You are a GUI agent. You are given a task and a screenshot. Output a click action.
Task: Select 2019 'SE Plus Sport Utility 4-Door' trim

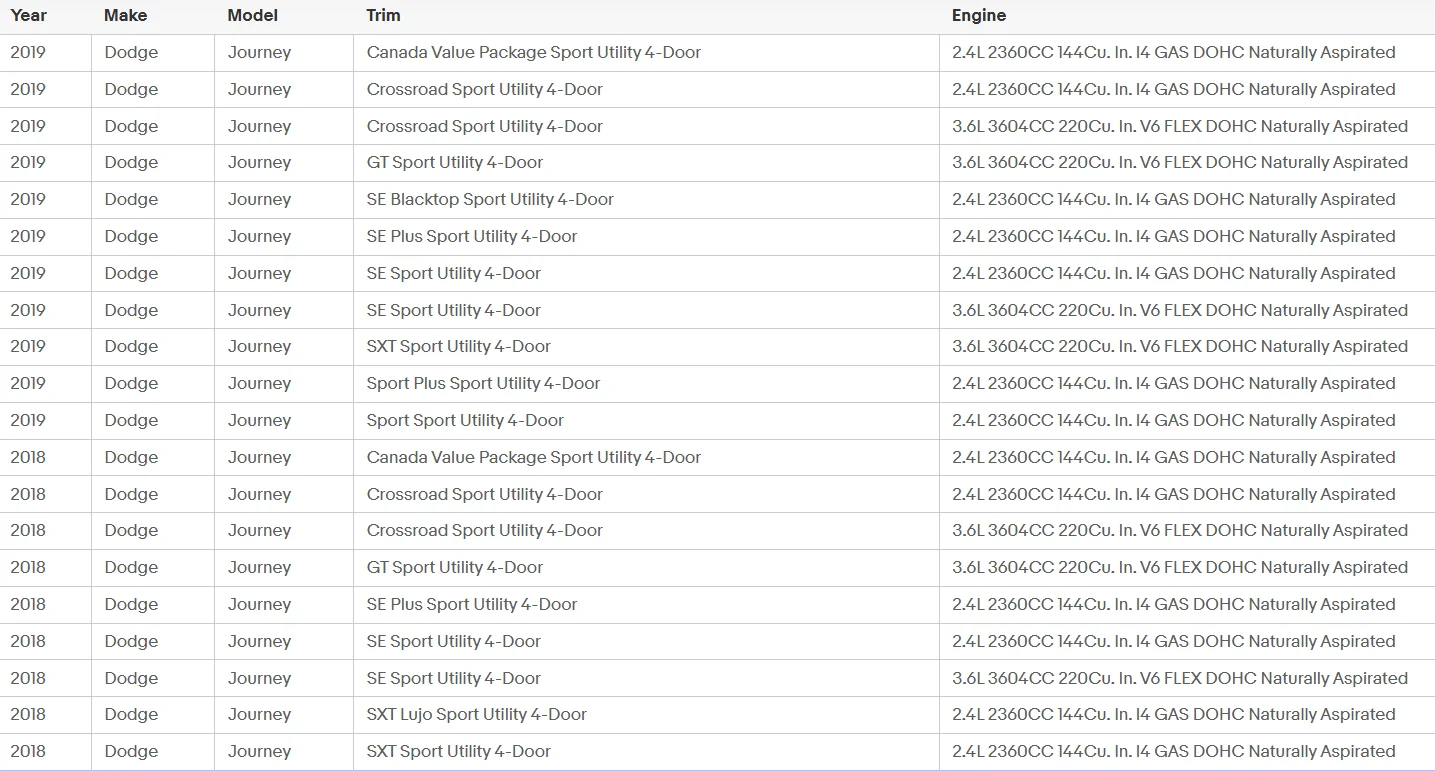pos(472,236)
